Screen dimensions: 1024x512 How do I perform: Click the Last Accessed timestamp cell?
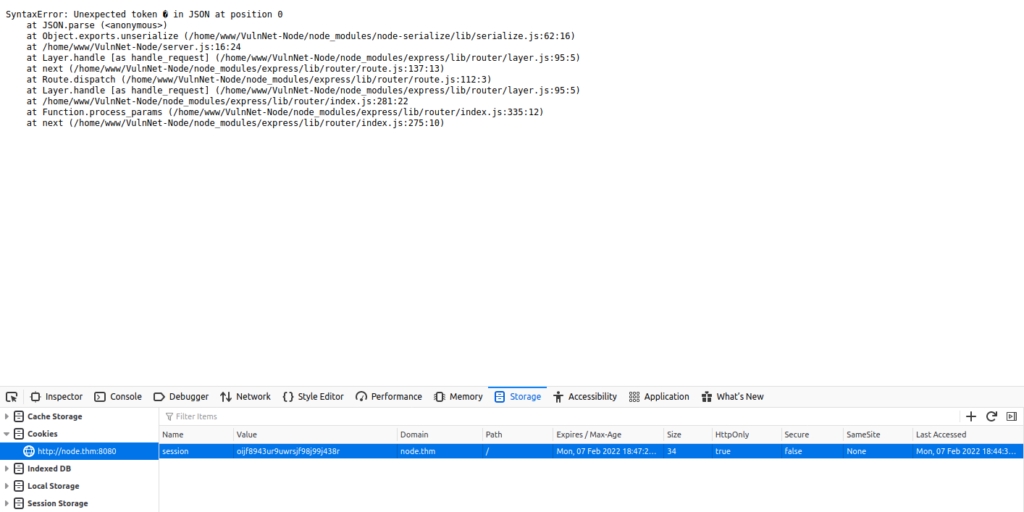click(968, 451)
